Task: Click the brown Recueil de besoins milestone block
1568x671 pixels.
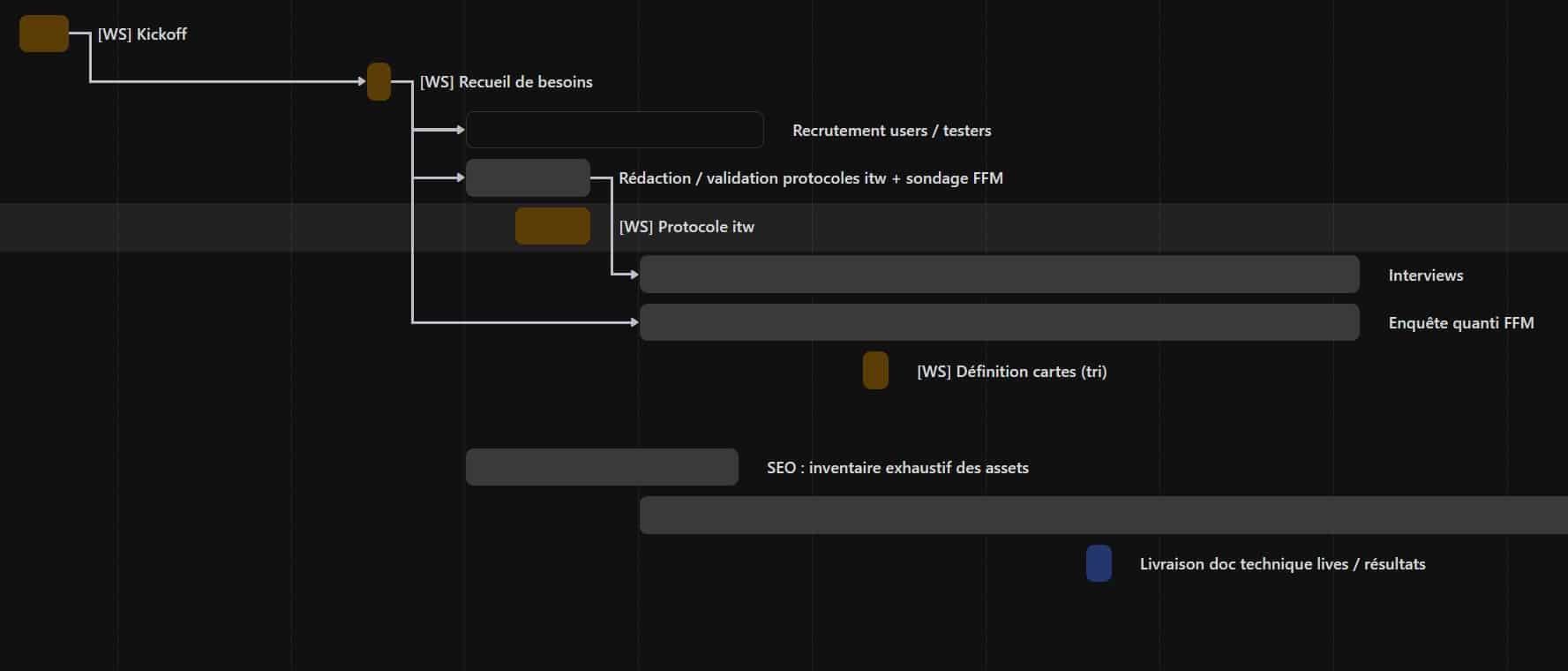Action: pyautogui.click(x=379, y=82)
